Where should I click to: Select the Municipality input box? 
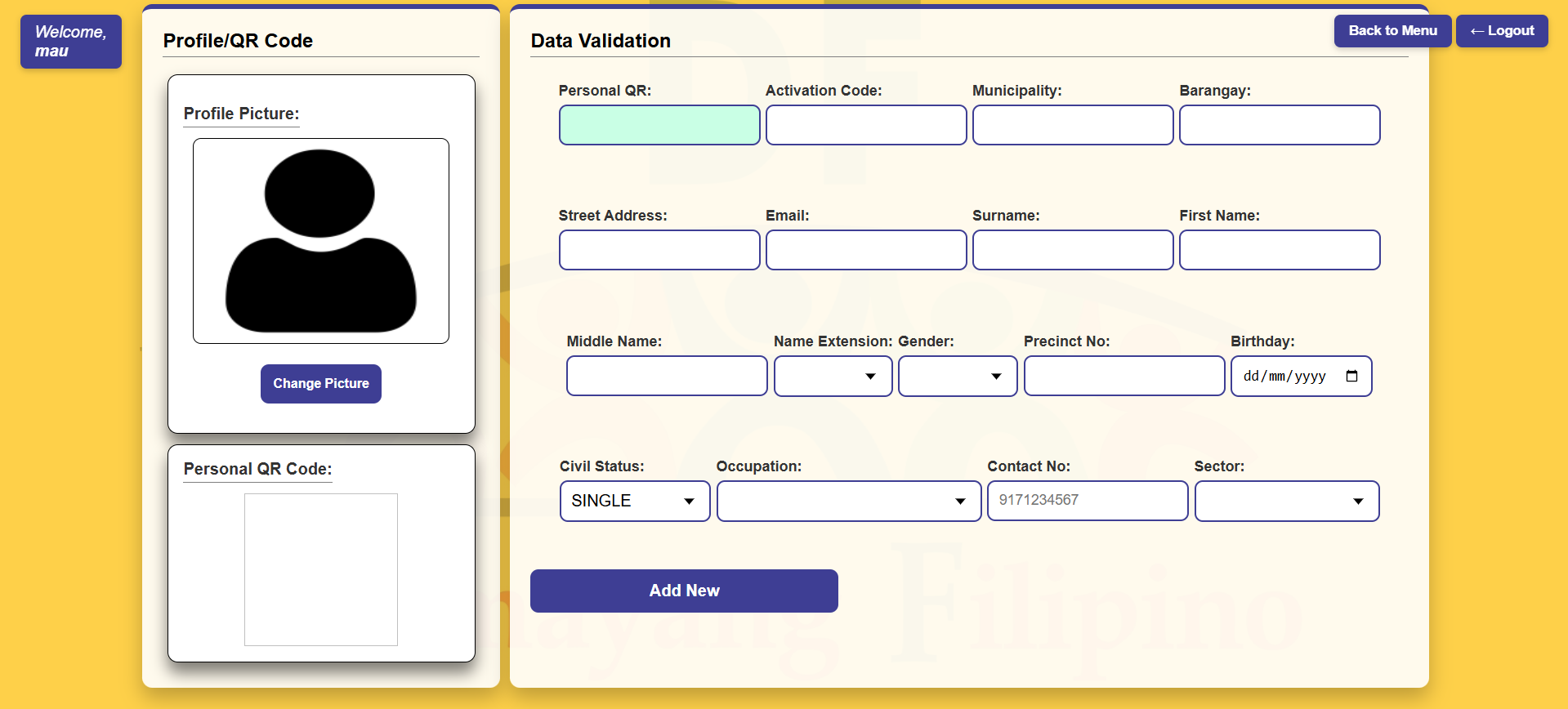coord(1073,125)
